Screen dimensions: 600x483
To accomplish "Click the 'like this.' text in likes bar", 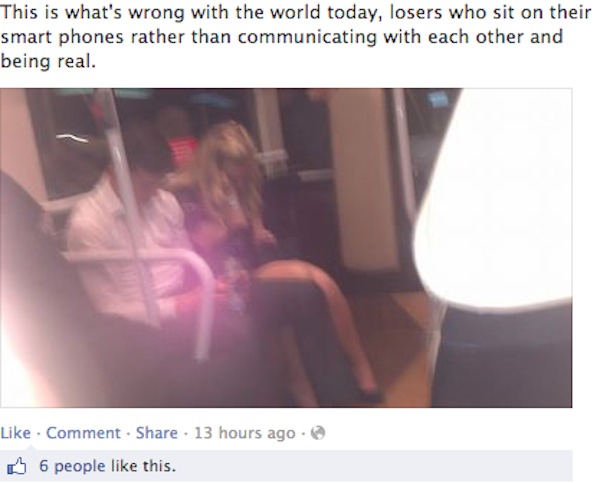I will 143,466.
